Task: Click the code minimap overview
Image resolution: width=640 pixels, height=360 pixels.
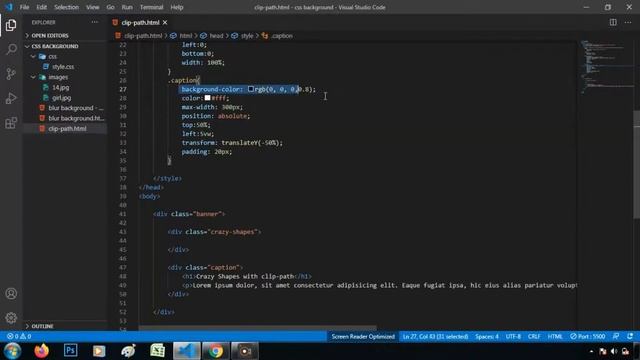Action: [605, 67]
